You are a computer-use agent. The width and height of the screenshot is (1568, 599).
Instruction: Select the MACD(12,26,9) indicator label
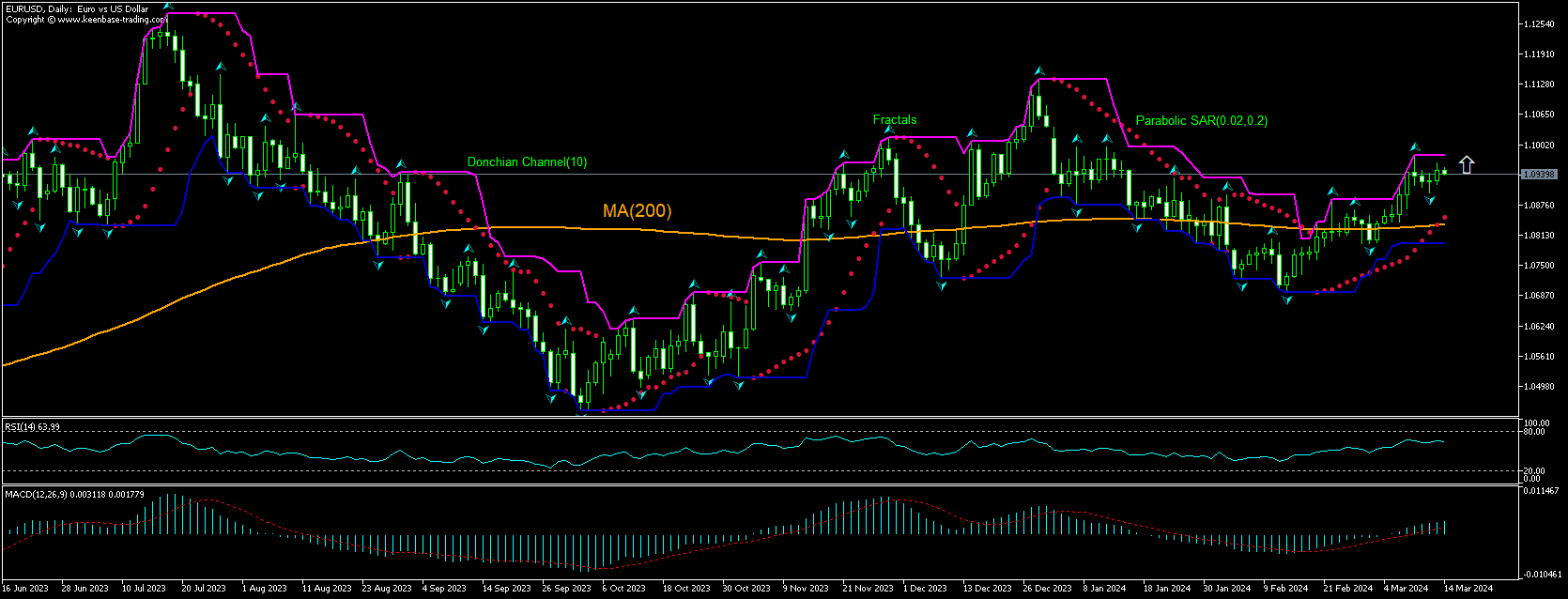pos(74,494)
